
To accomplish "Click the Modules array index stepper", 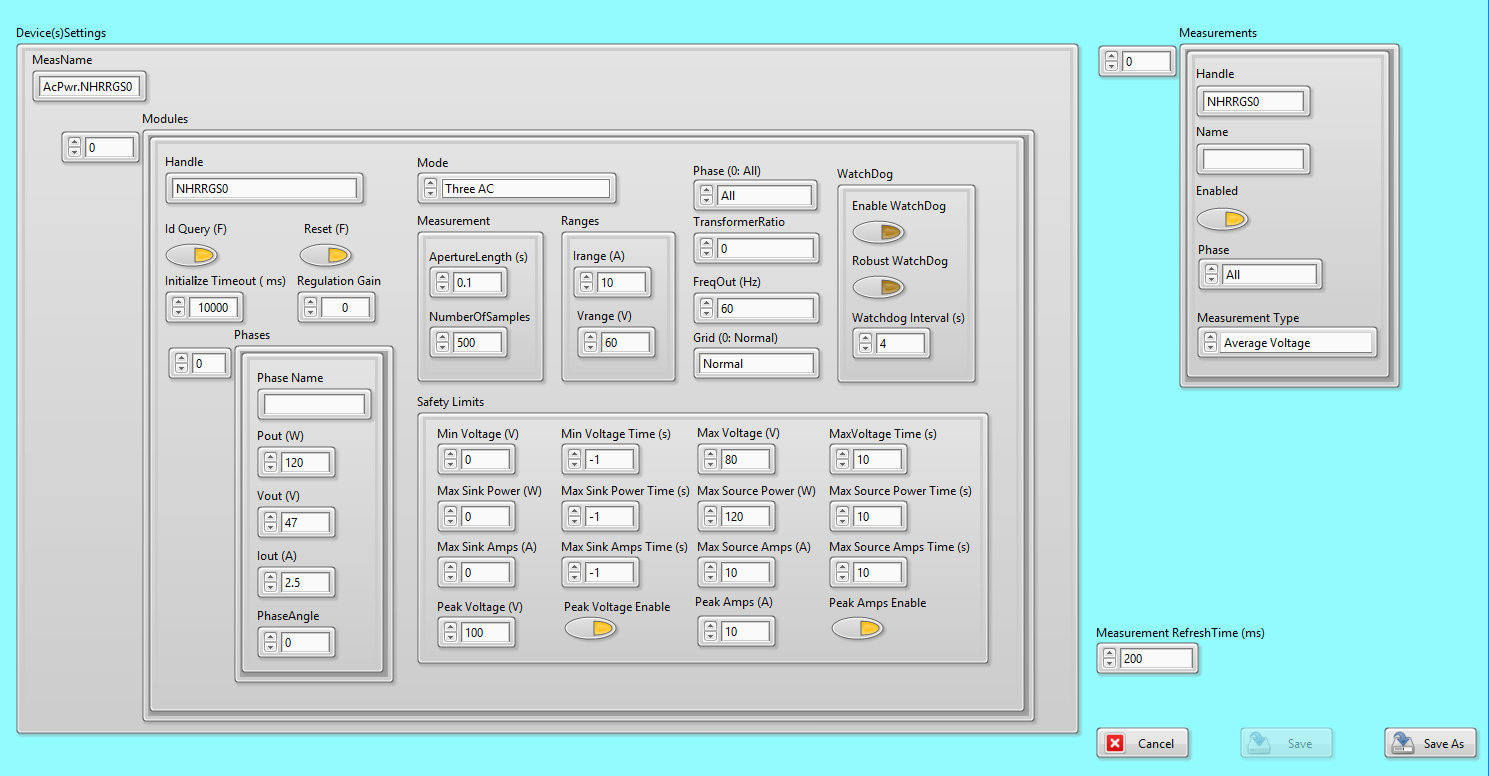I will 74,148.
